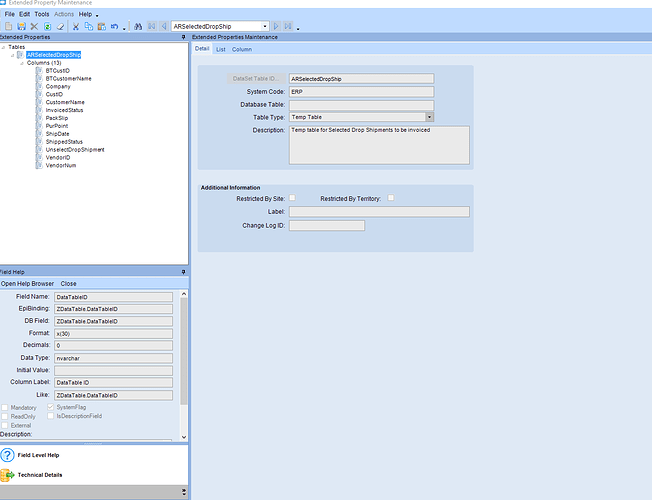
Task: Go to the previous record arrow
Action: (164, 26)
